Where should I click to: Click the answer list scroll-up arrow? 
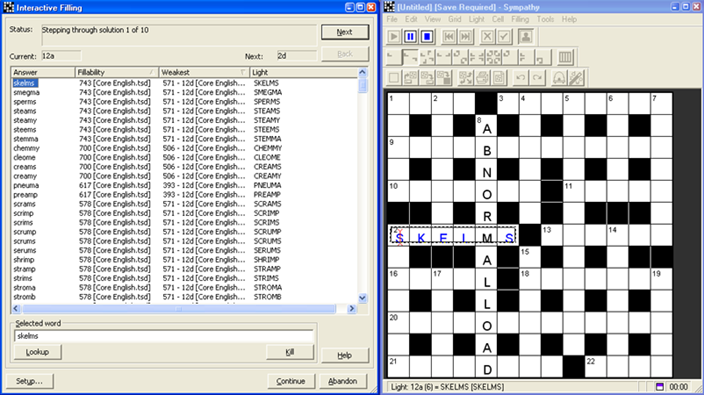[x=363, y=72]
